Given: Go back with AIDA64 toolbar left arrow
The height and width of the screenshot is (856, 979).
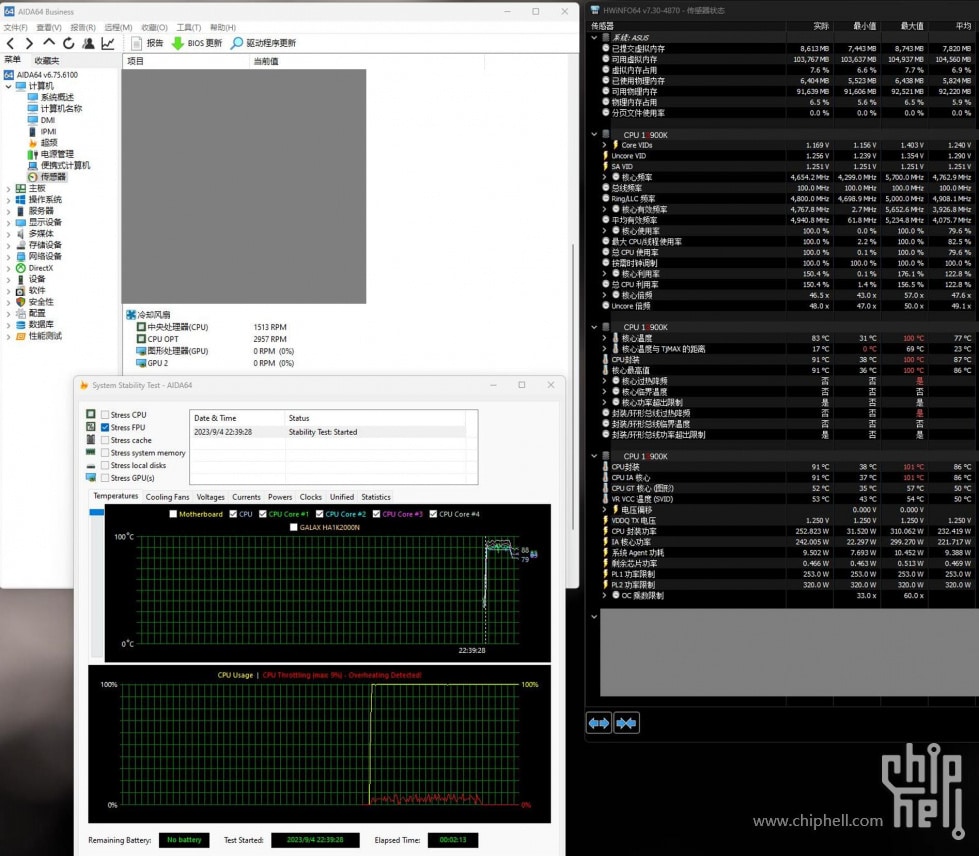Looking at the screenshot, I should [11, 43].
